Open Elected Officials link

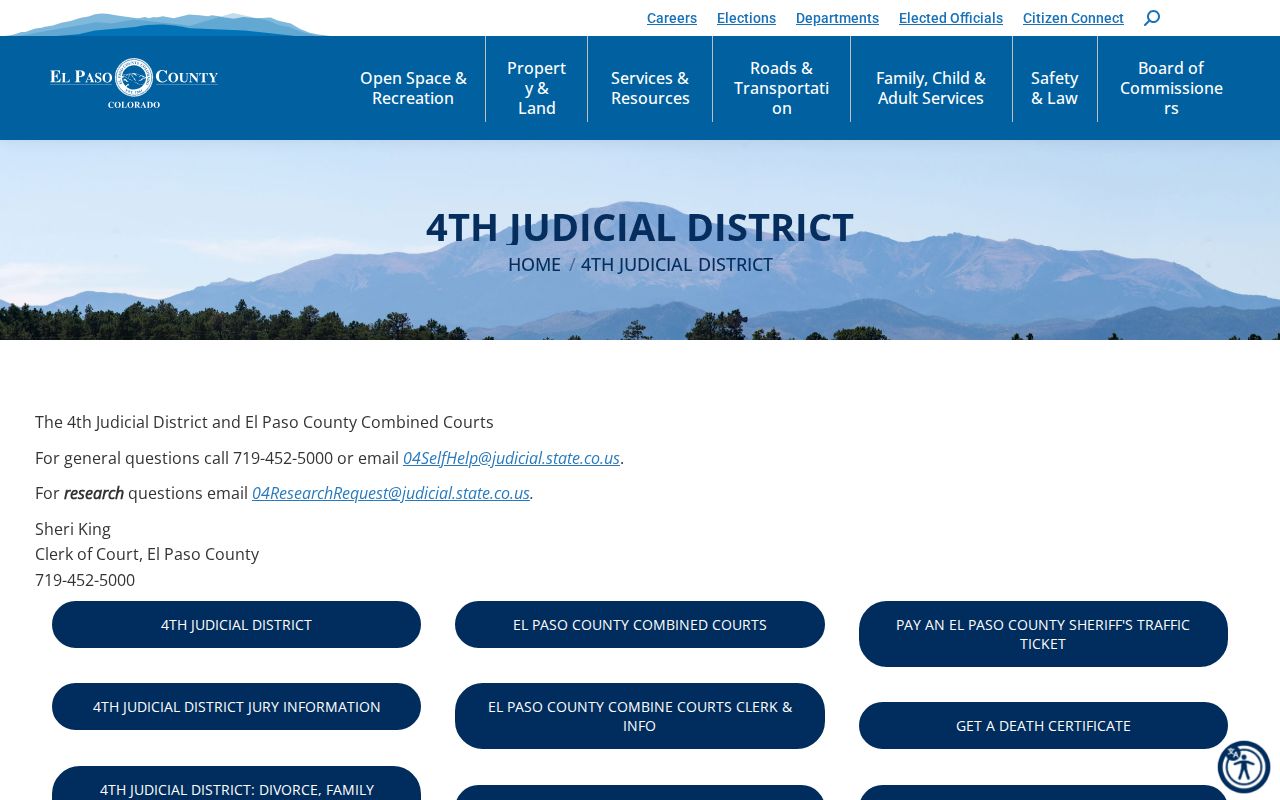click(x=951, y=18)
